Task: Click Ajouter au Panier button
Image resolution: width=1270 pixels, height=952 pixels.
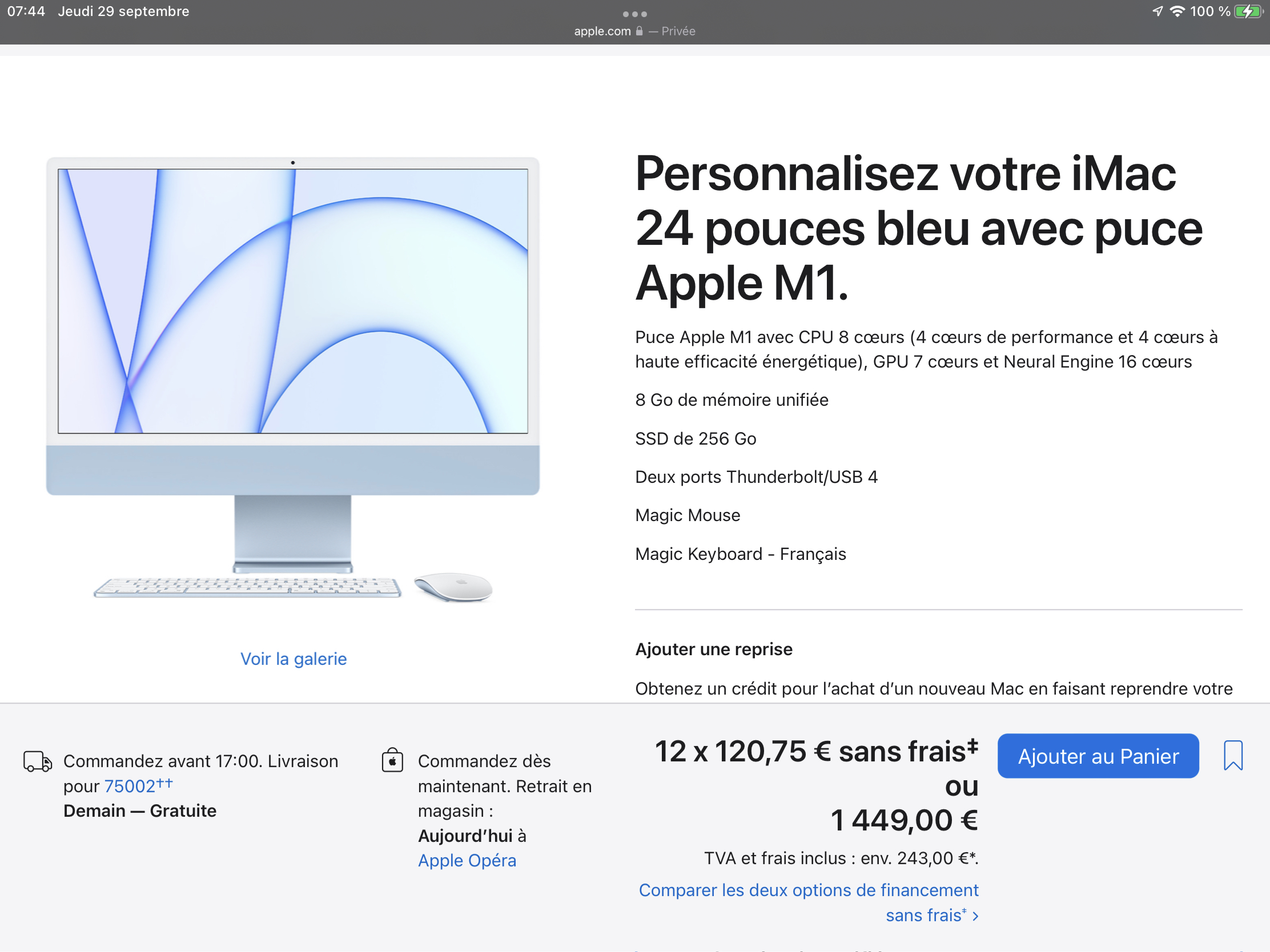Action: click(x=1098, y=756)
